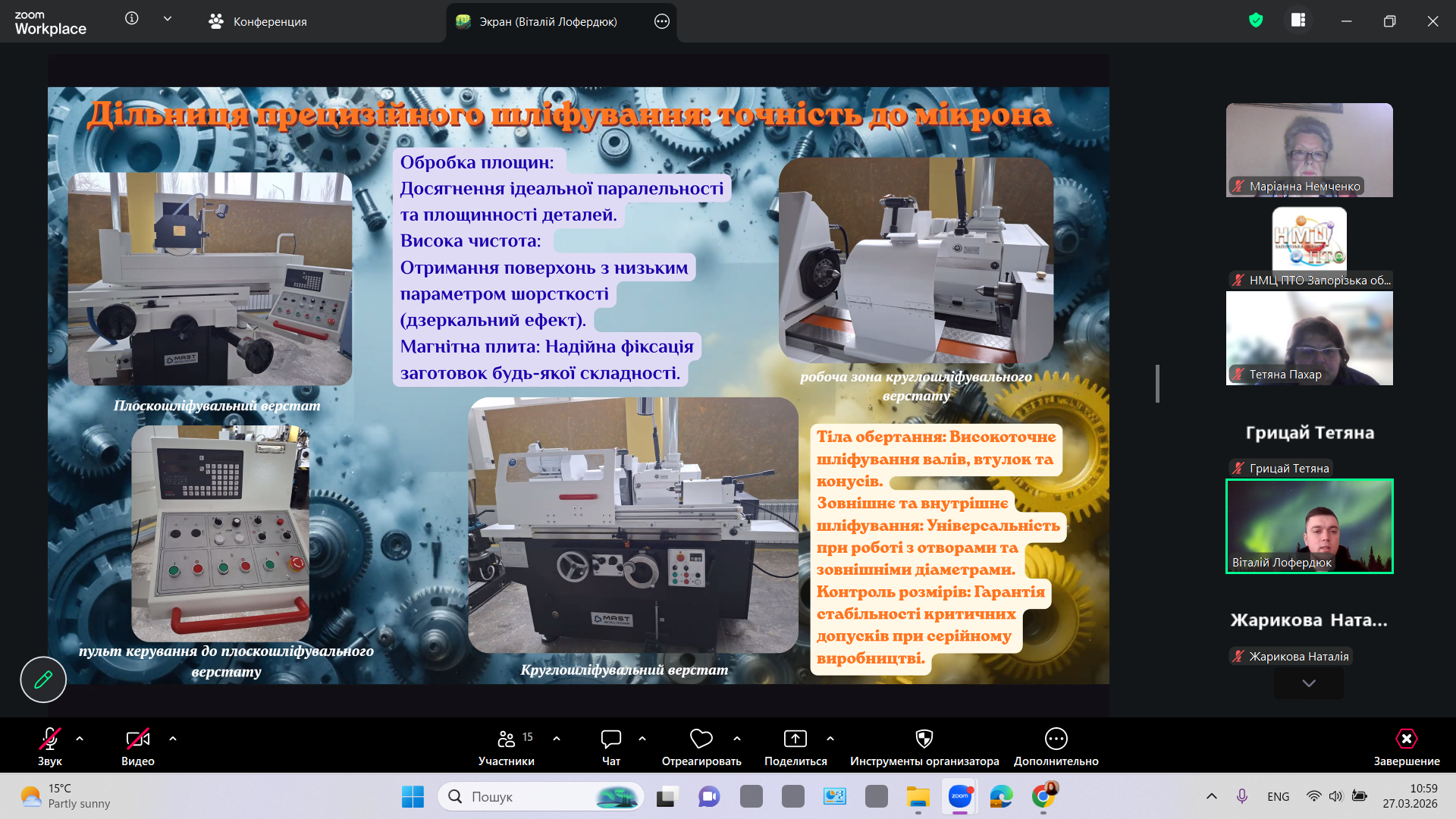Unmute the microphone Звук button

[x=50, y=739]
